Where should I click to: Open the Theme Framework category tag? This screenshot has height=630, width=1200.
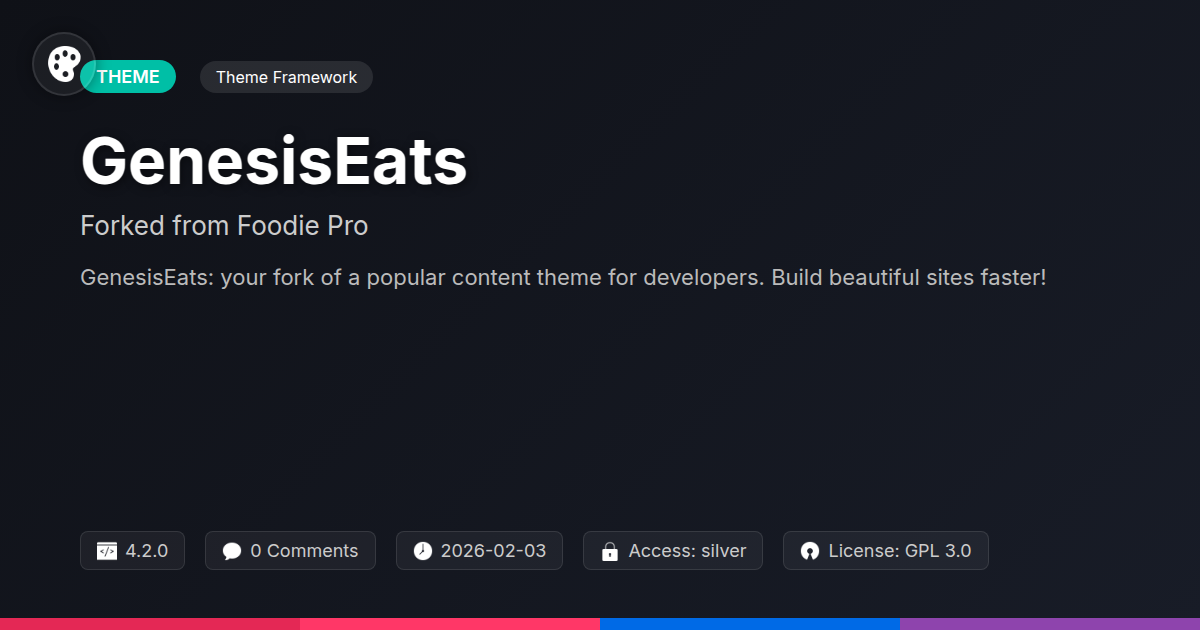coord(286,77)
